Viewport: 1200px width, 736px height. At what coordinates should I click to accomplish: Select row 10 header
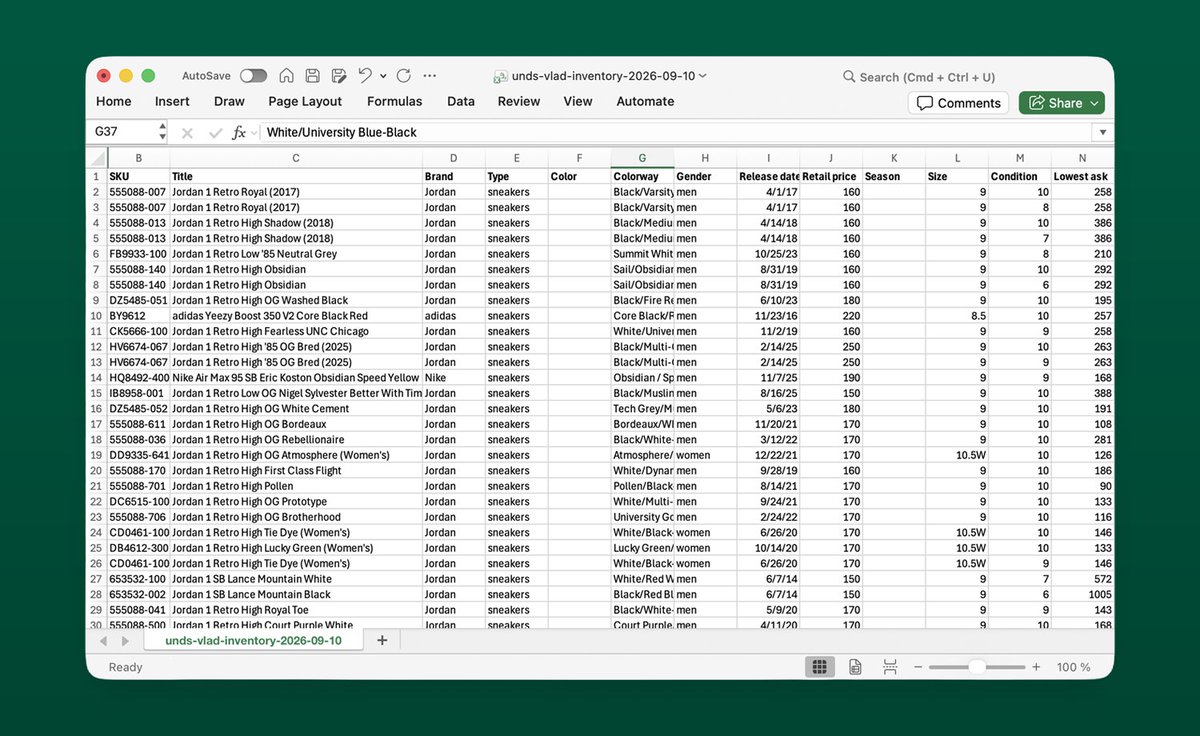point(97,316)
